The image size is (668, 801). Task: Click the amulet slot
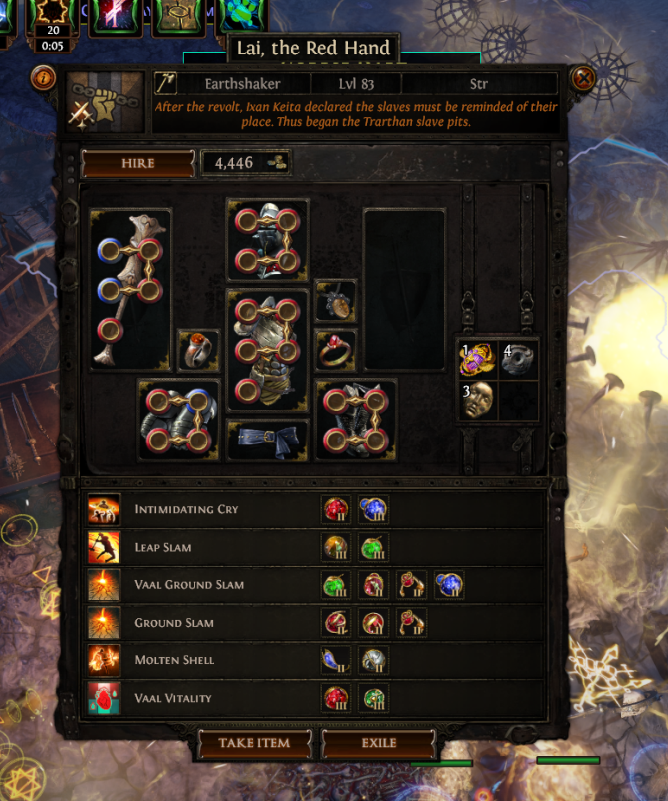(336, 301)
